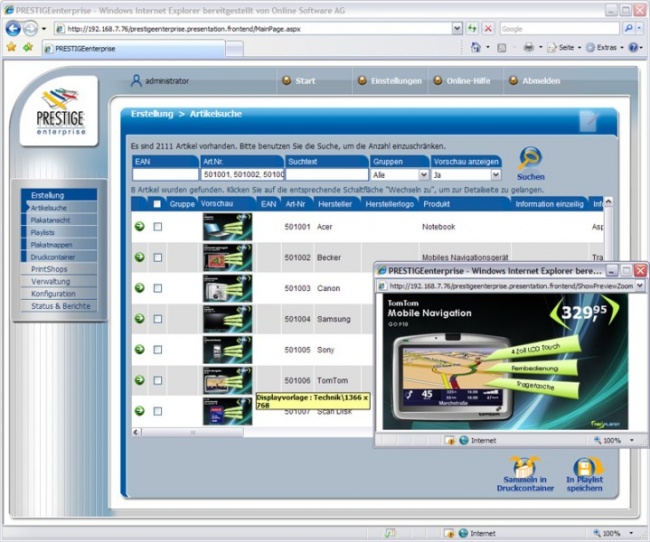This screenshot has width=650, height=542.
Task: Click green arrow for Scan Disk row
Action: click(140, 411)
